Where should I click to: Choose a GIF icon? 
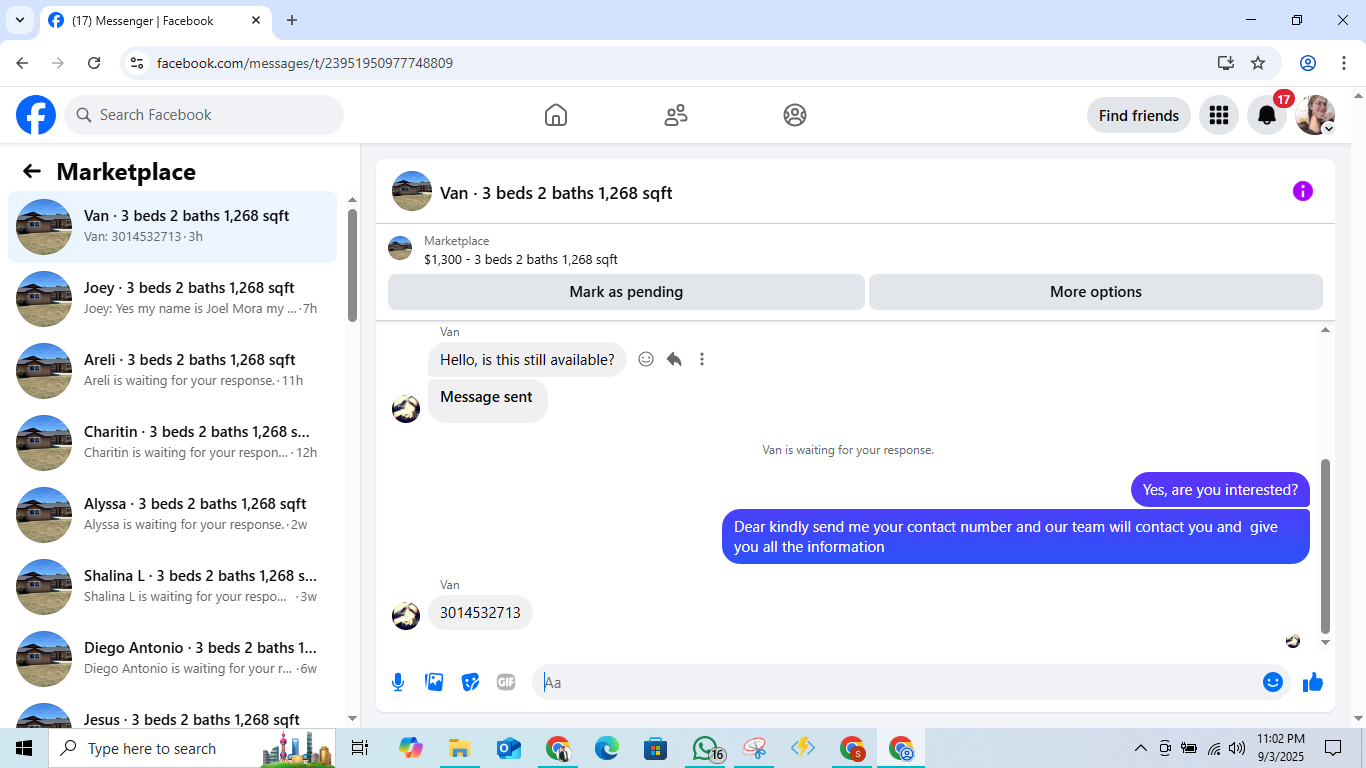(x=506, y=682)
